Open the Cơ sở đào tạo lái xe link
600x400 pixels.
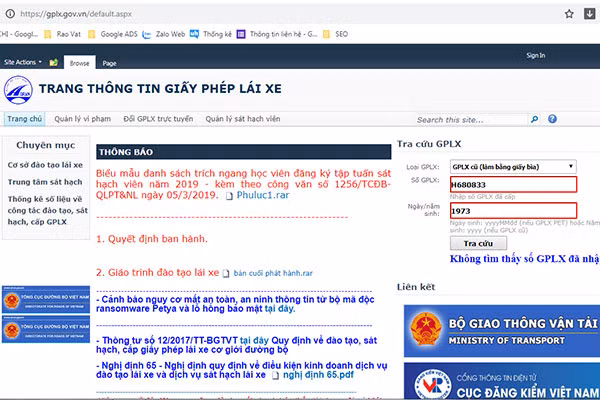pyautogui.click(x=45, y=165)
